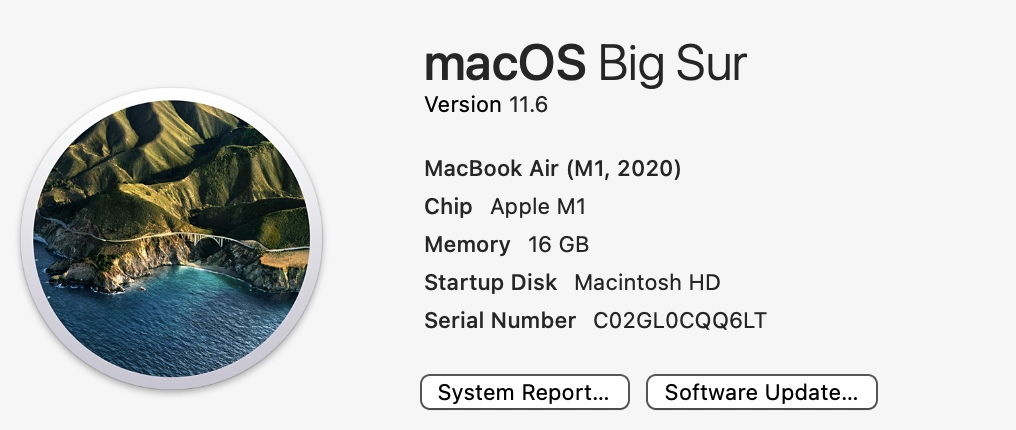Click the Memory label
Screen dimensions: 1016x430
pyautogui.click(x=467, y=245)
